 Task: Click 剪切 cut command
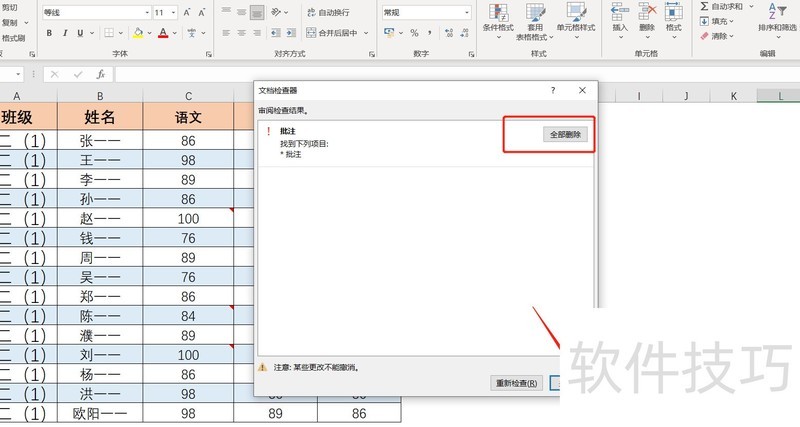[9, 8]
